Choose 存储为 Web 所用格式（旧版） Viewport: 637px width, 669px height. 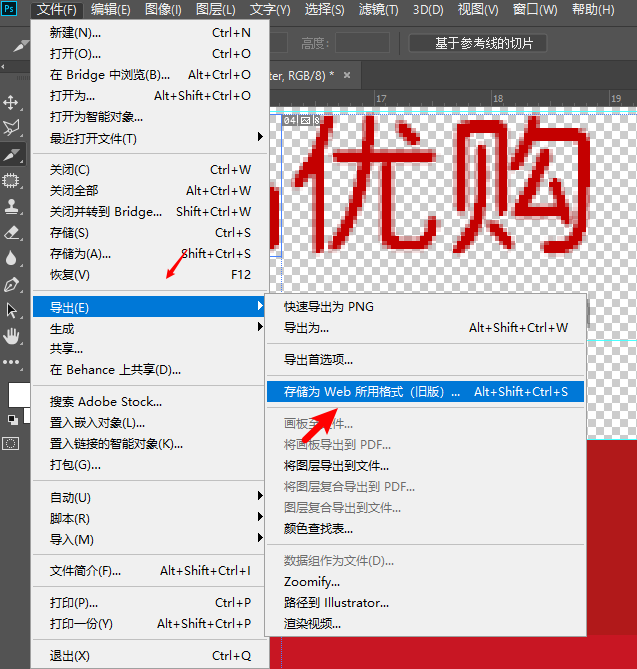coord(425,391)
